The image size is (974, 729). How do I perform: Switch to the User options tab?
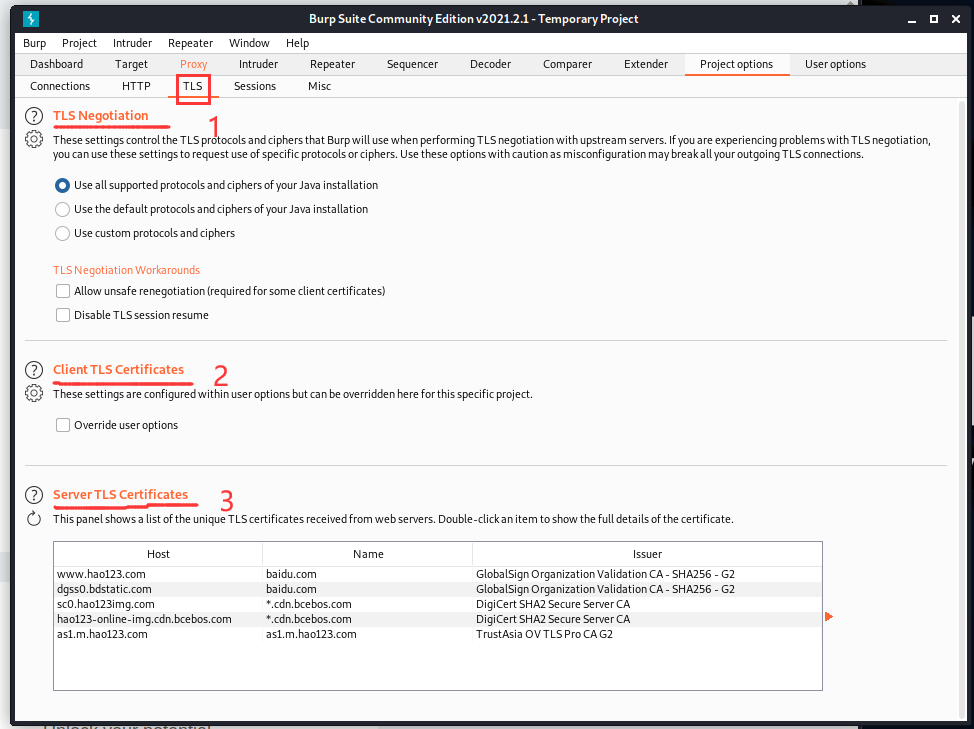tap(835, 64)
